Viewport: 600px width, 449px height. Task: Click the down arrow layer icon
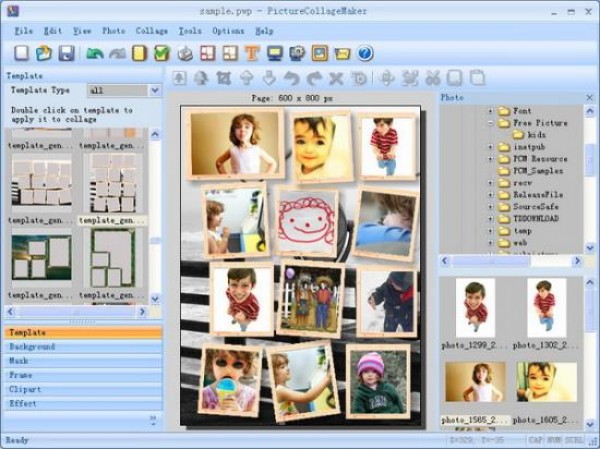click(269, 78)
